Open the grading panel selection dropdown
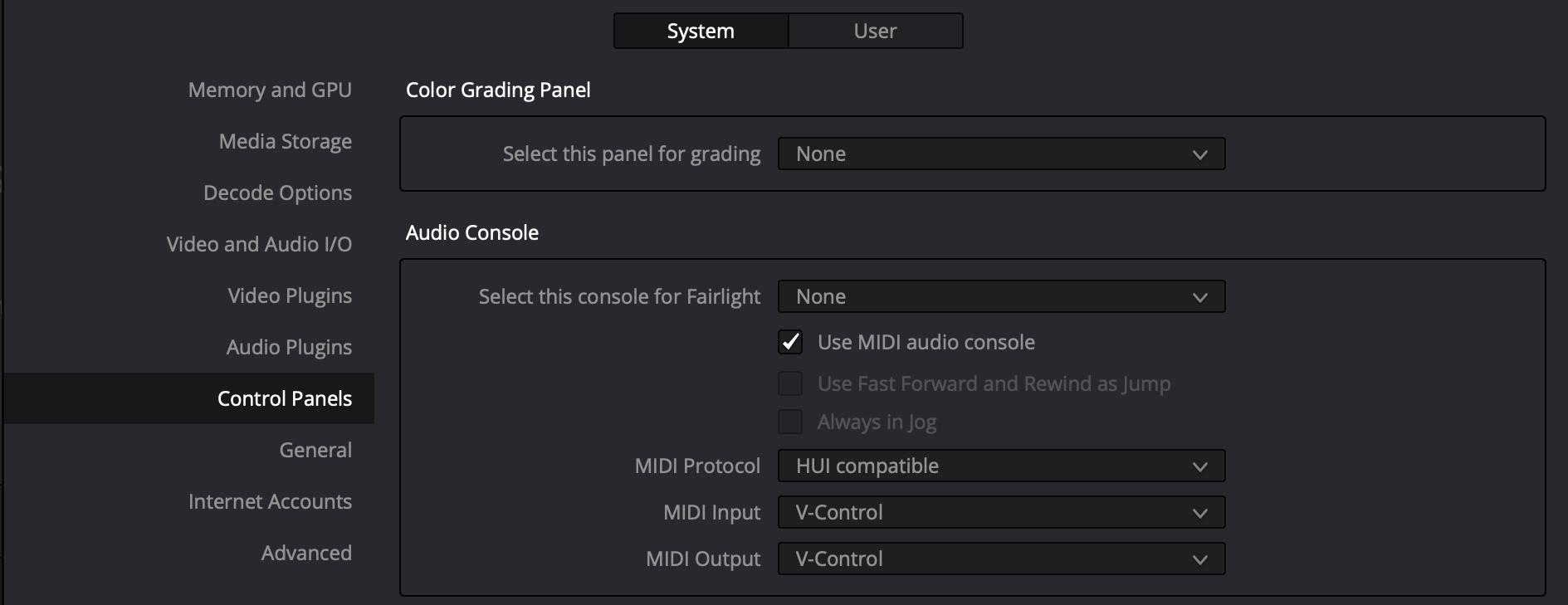 [x=1000, y=154]
